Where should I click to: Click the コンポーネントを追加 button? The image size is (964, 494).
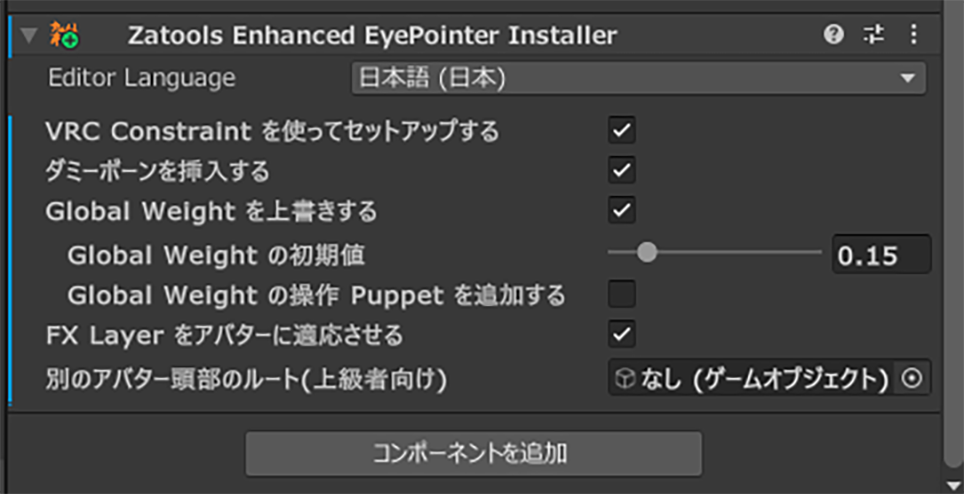[x=473, y=454]
